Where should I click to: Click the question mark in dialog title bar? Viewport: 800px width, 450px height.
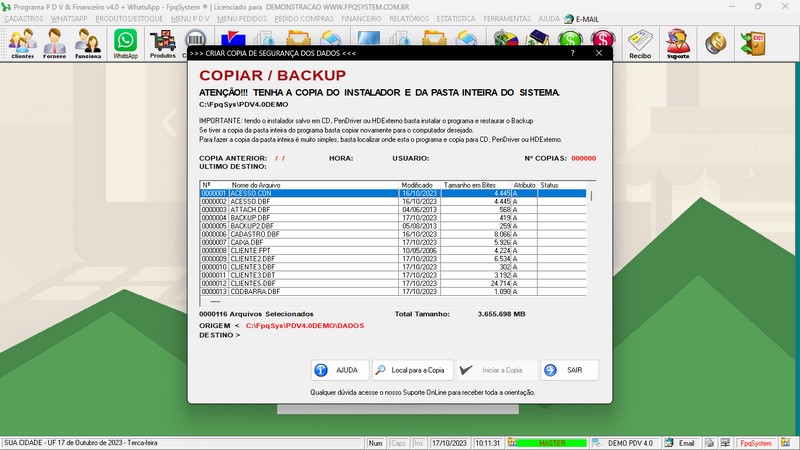coord(572,53)
